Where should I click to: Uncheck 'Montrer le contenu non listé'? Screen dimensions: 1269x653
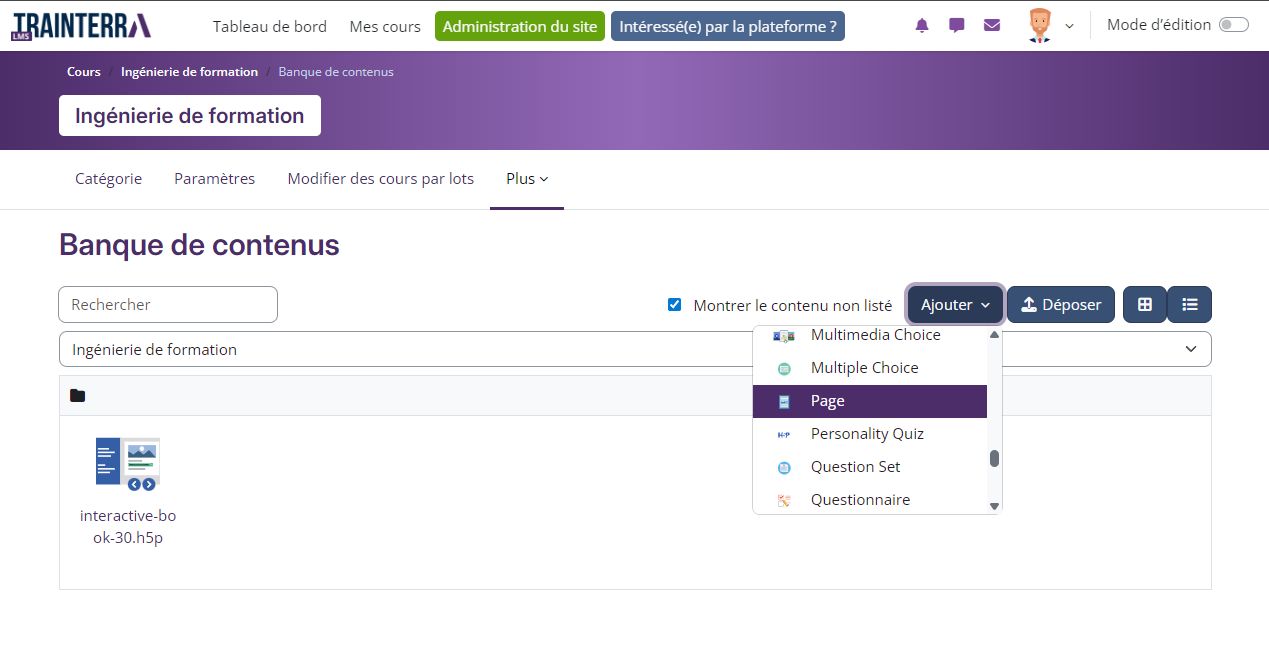coord(674,304)
